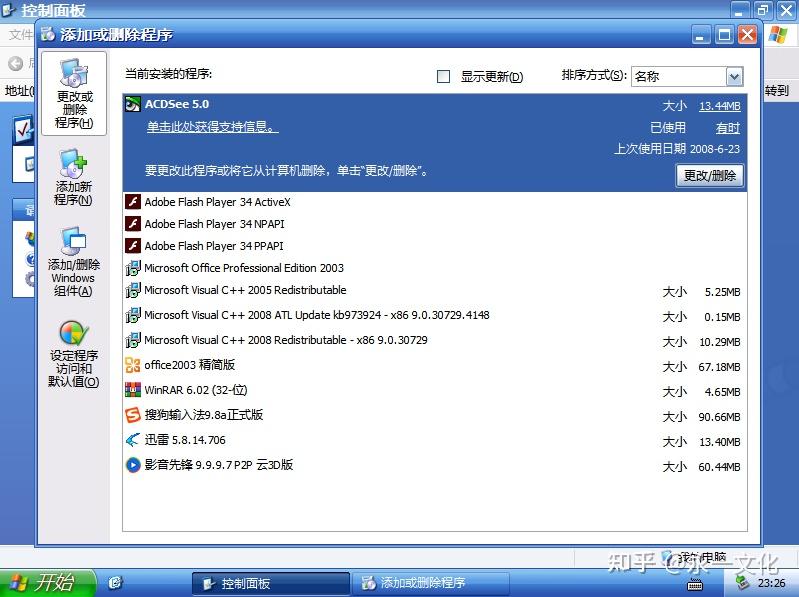Image resolution: width=799 pixels, height=597 pixels.
Task: Open Add/Remove Windows Components sidebar icon
Action: pos(73,241)
